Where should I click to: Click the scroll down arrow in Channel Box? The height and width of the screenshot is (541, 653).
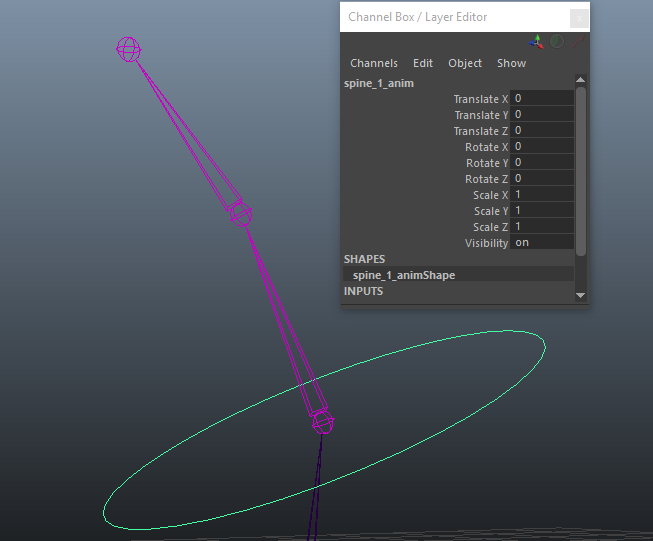point(581,295)
